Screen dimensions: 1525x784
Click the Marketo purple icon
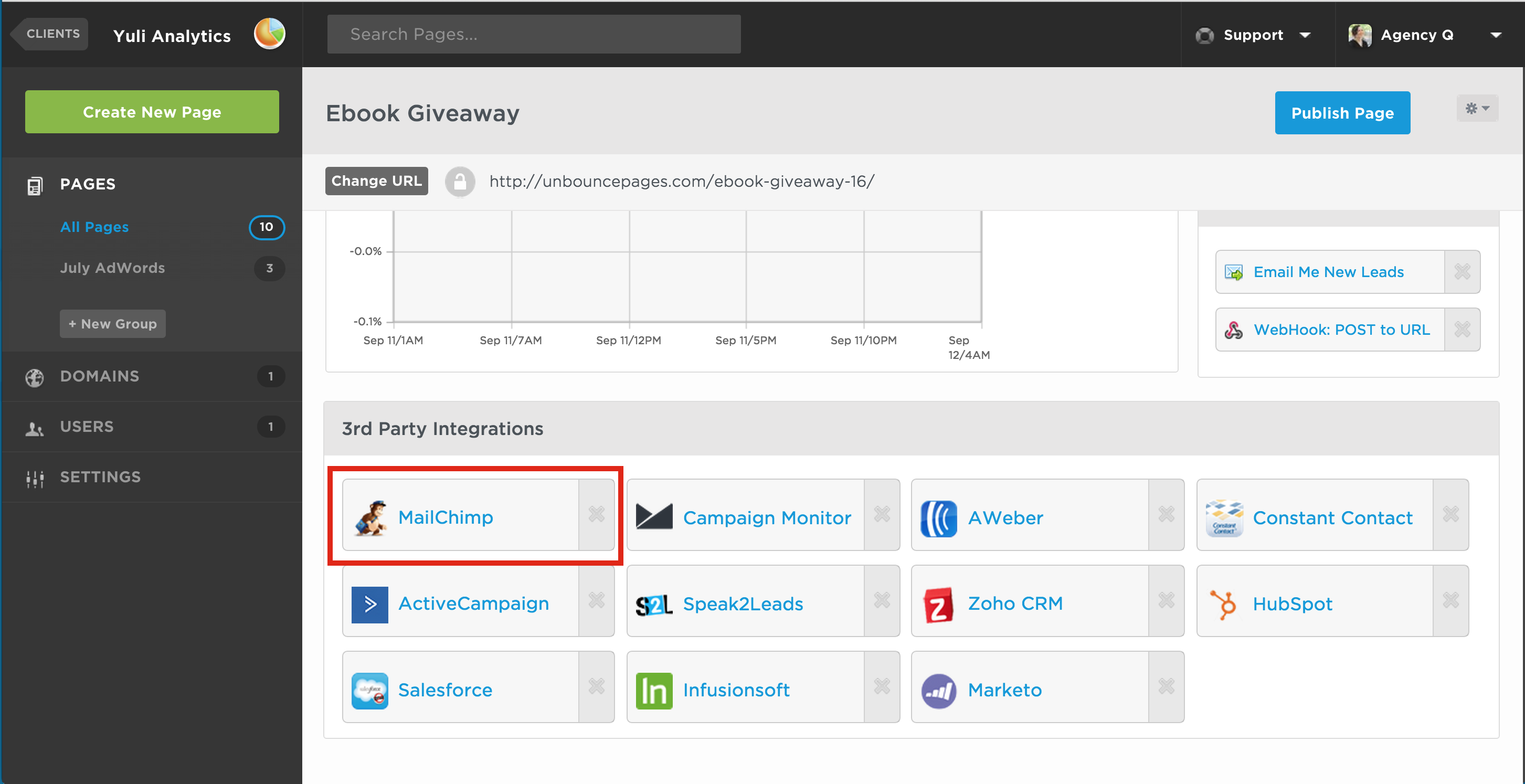[x=938, y=691]
